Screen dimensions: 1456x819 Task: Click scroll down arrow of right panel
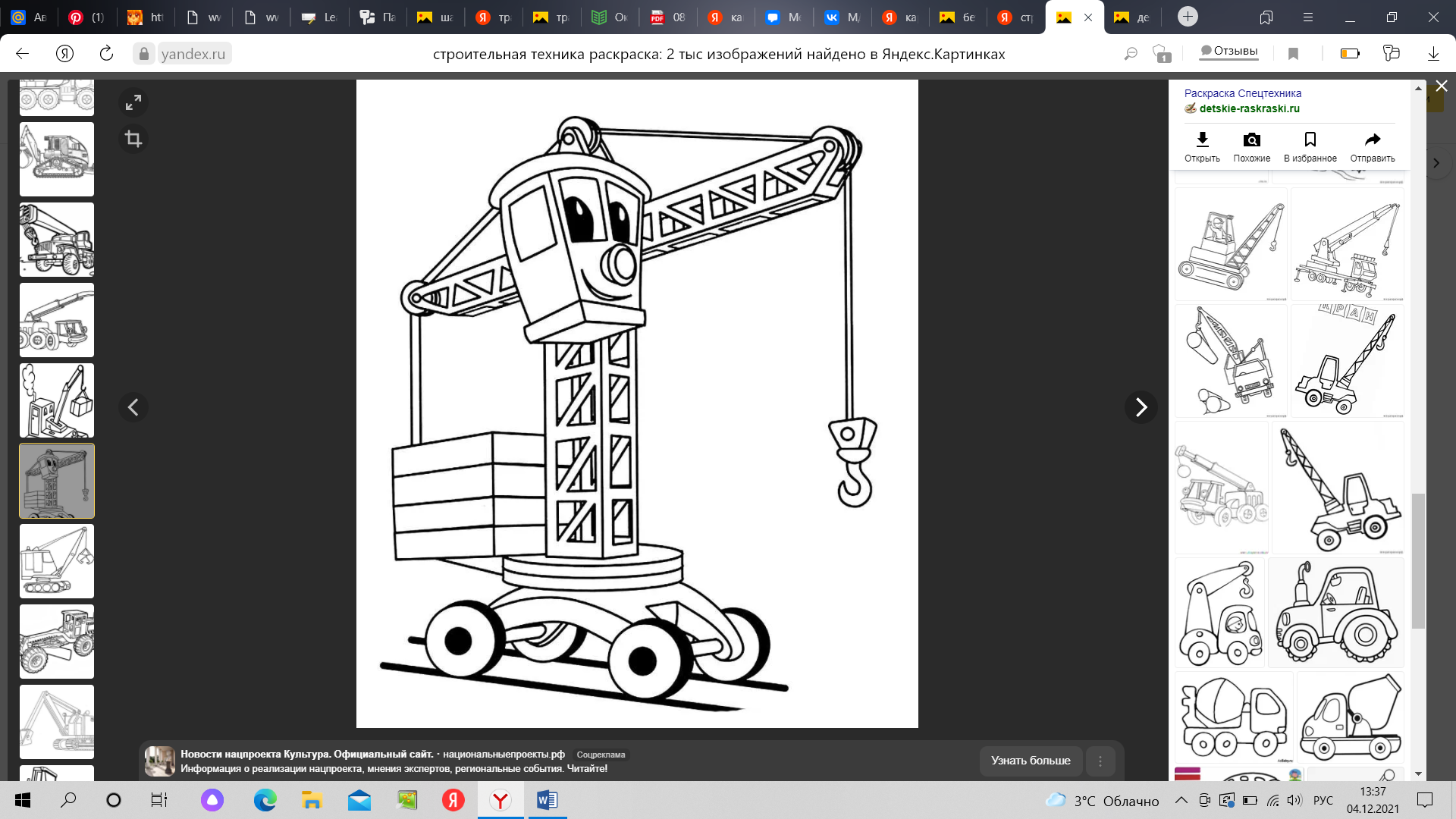[1418, 773]
